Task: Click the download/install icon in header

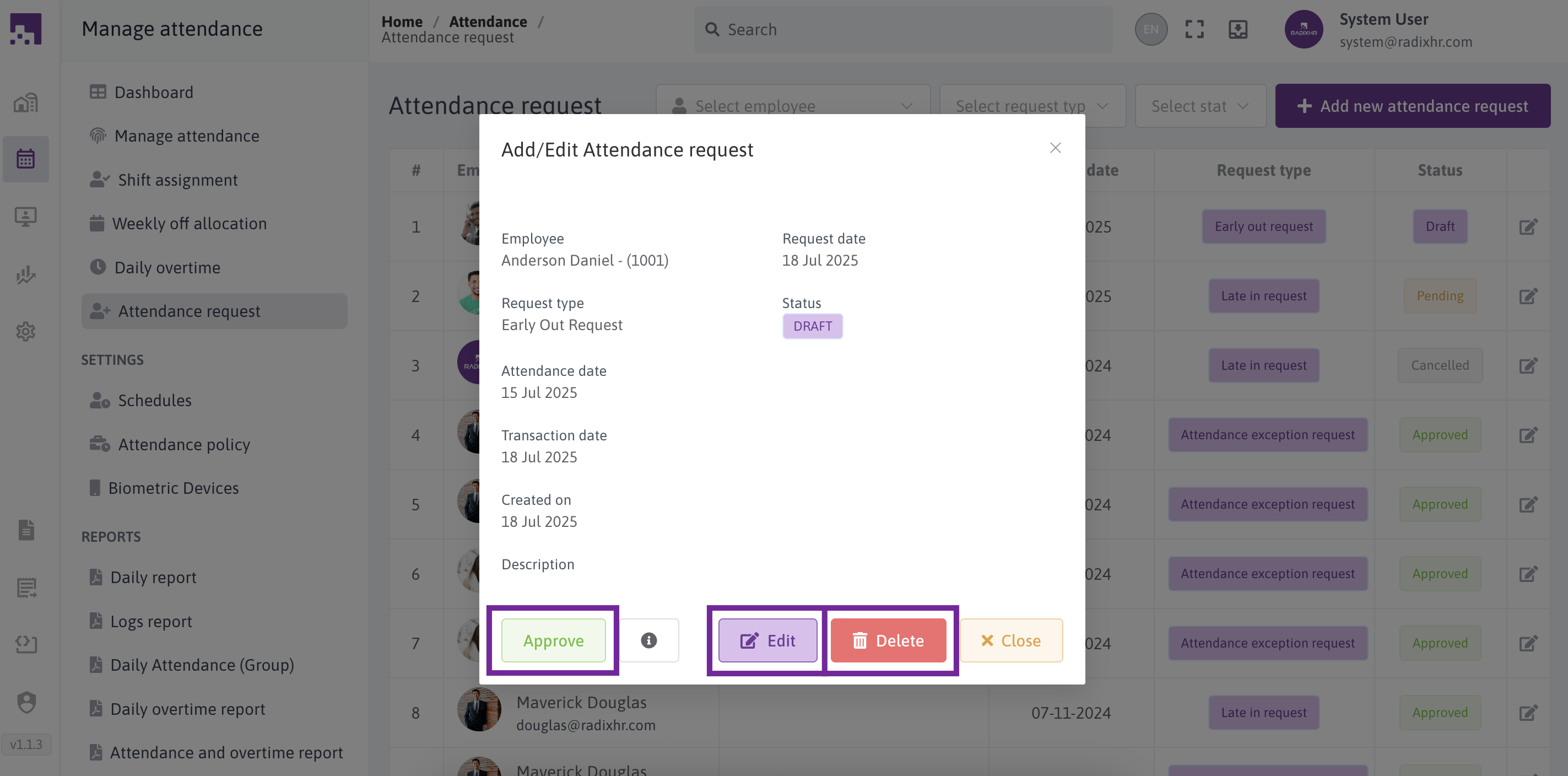Action: pyautogui.click(x=1237, y=29)
